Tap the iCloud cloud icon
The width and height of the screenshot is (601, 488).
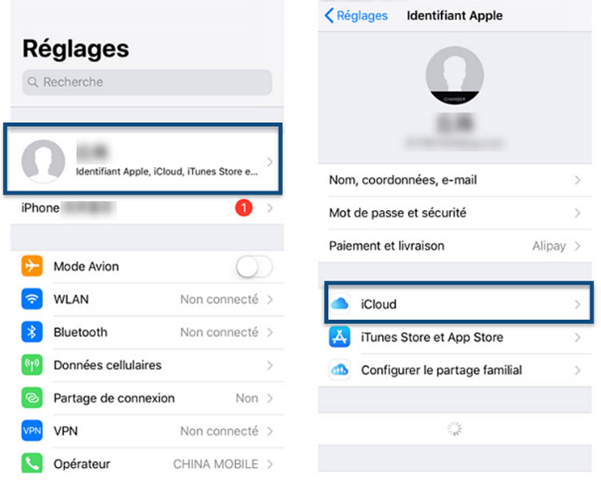(340, 304)
